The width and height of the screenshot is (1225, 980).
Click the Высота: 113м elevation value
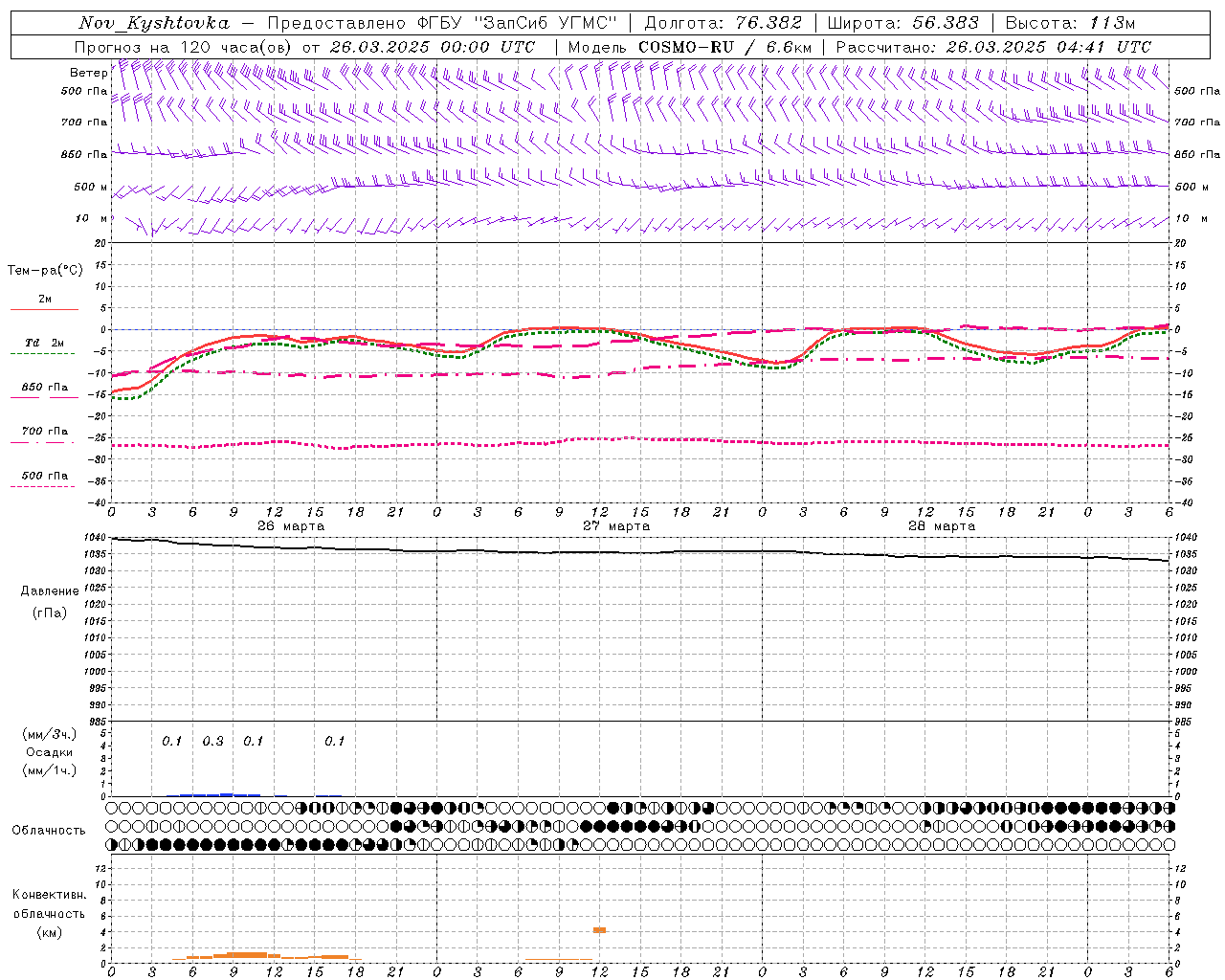tap(1070, 23)
